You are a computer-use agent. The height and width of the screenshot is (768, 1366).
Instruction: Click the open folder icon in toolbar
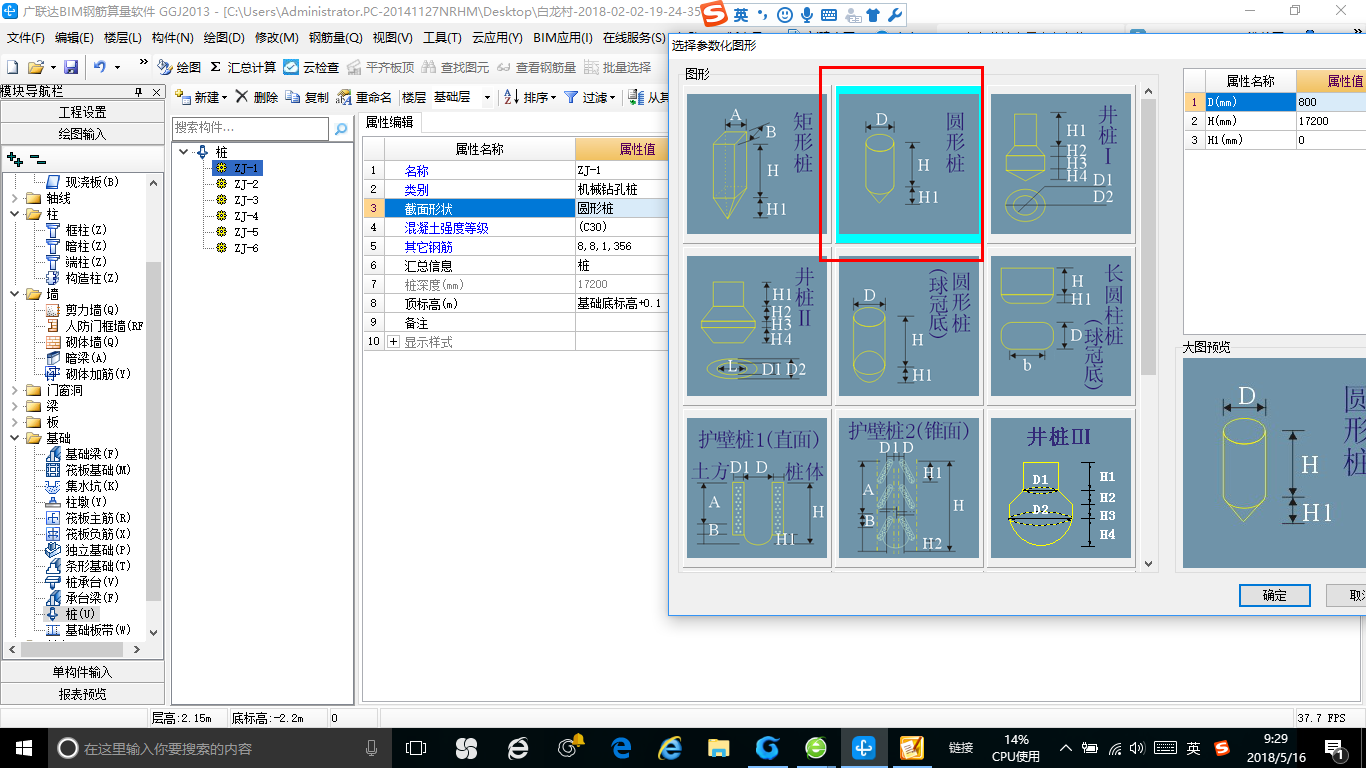point(35,67)
